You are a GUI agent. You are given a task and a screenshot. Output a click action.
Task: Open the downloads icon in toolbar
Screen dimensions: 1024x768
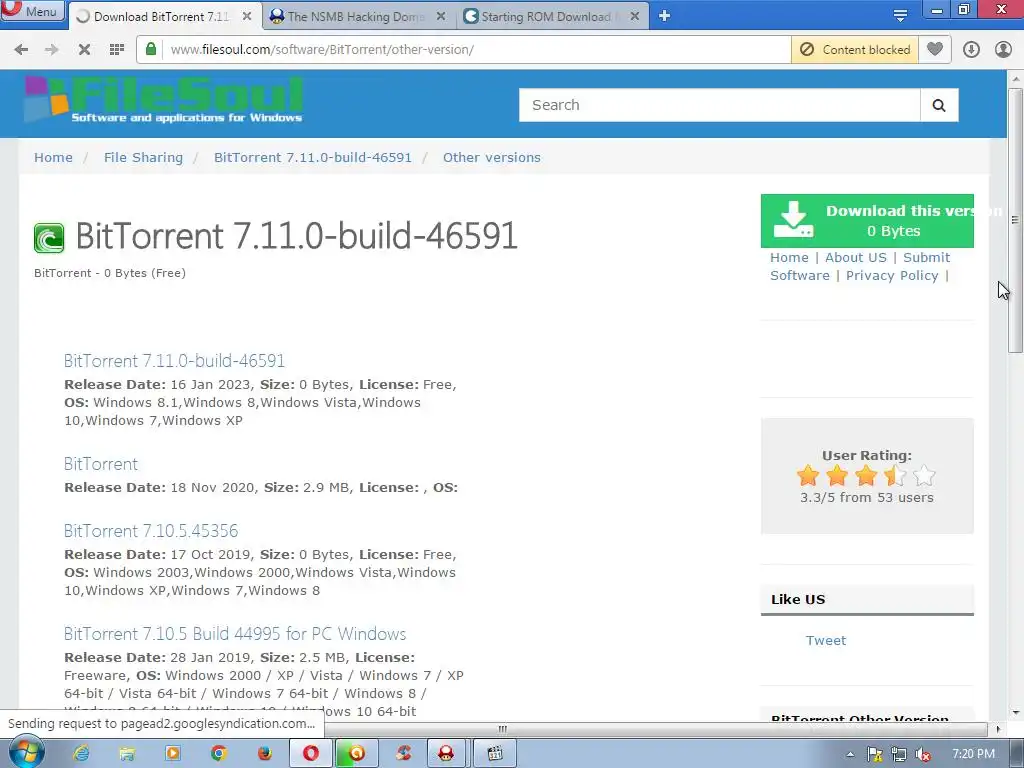click(971, 50)
